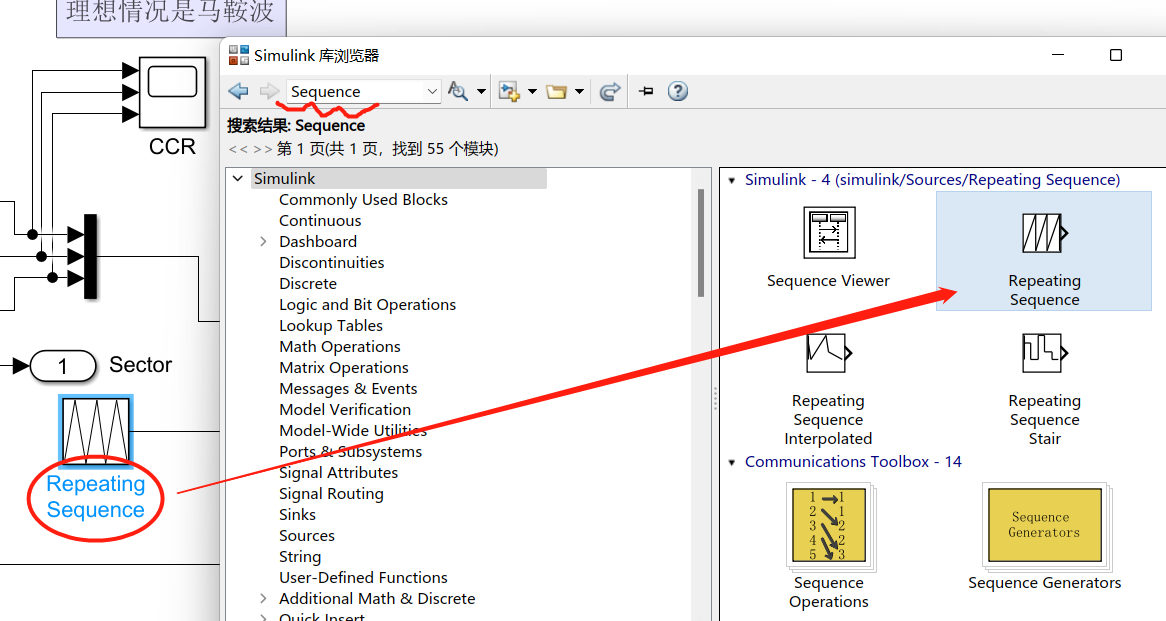Click the open folder icon in toolbar
The height and width of the screenshot is (621, 1166).
coord(556,91)
